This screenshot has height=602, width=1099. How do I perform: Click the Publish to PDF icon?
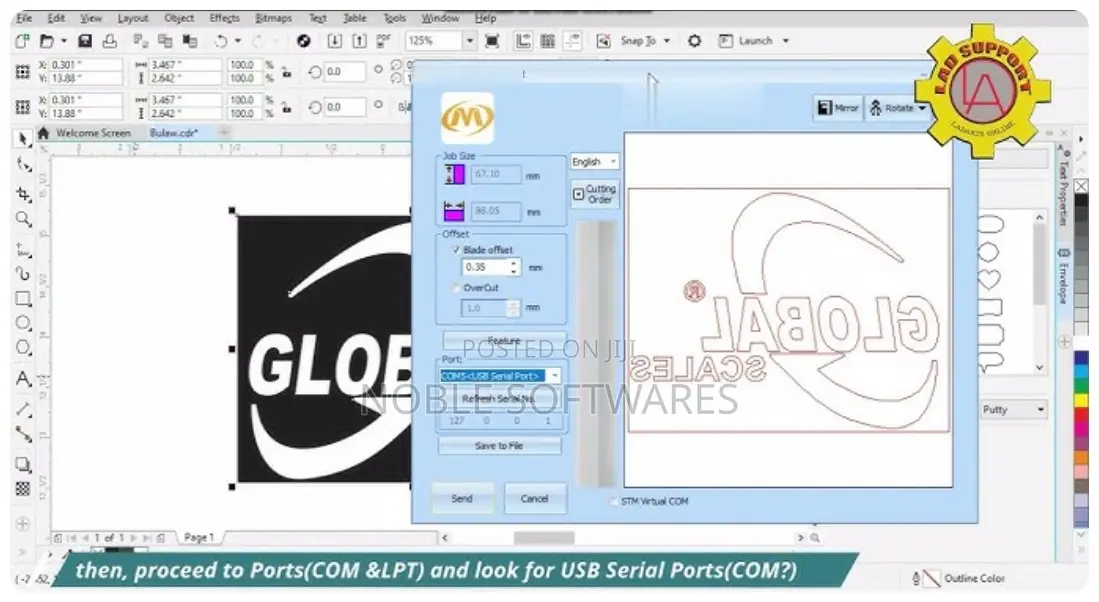(383, 41)
